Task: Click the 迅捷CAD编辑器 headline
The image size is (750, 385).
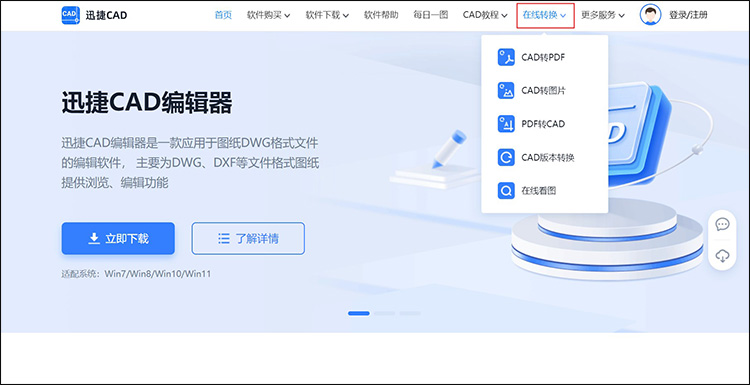Action: tap(147, 102)
